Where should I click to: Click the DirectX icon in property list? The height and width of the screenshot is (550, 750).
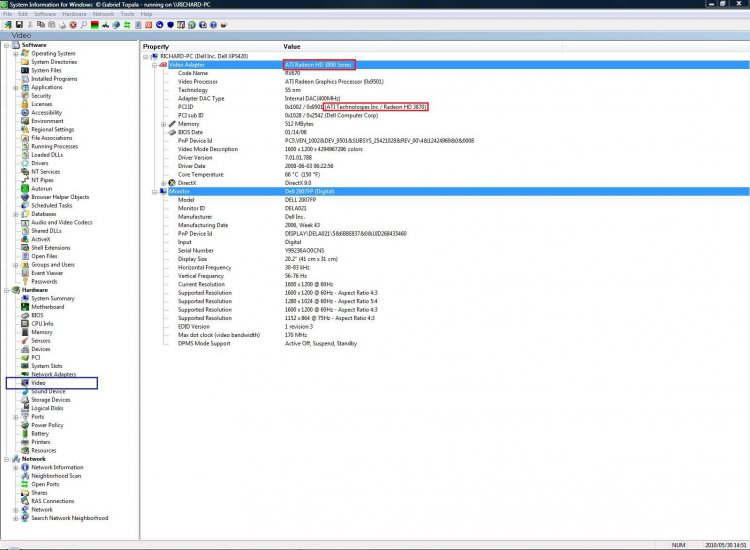(x=172, y=183)
